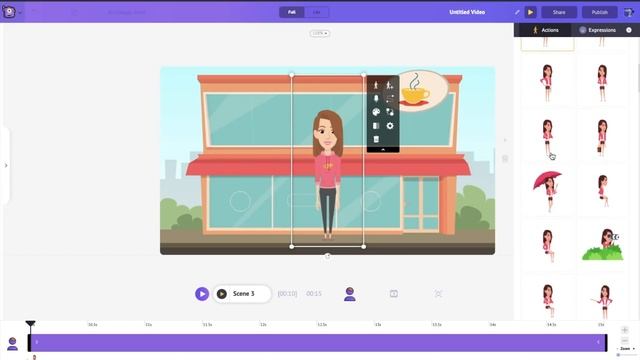The height and width of the screenshot is (360, 640).
Task: Close the character actions panel
Action: [x=629, y=30]
